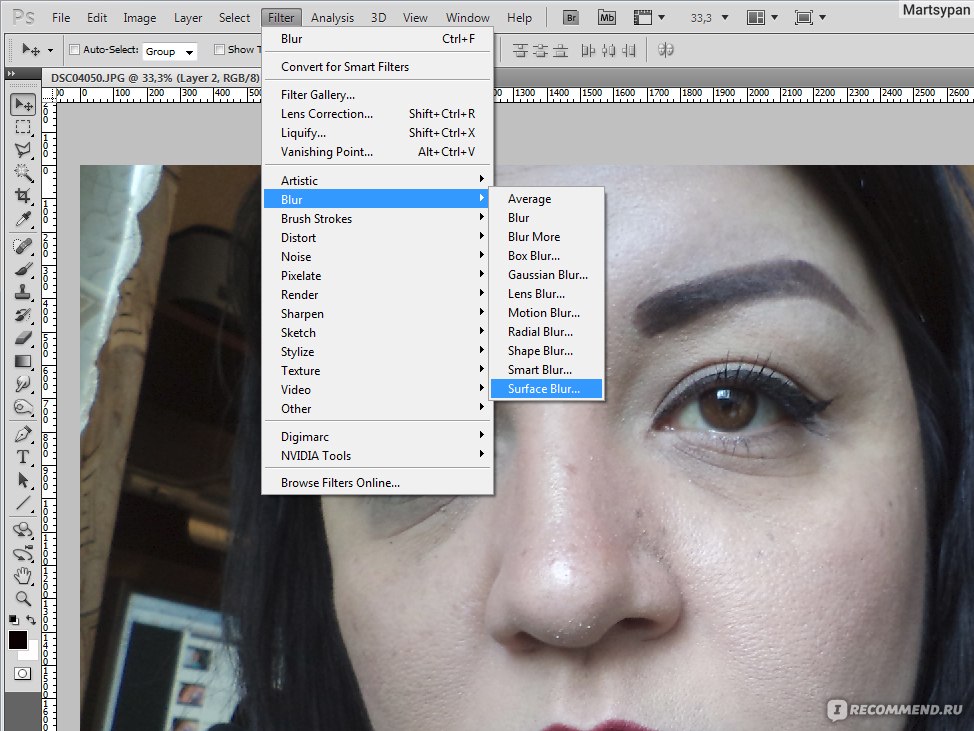Choose Surface Blur from the Blur submenu
Image resolution: width=974 pixels, height=731 pixels.
[x=543, y=389]
